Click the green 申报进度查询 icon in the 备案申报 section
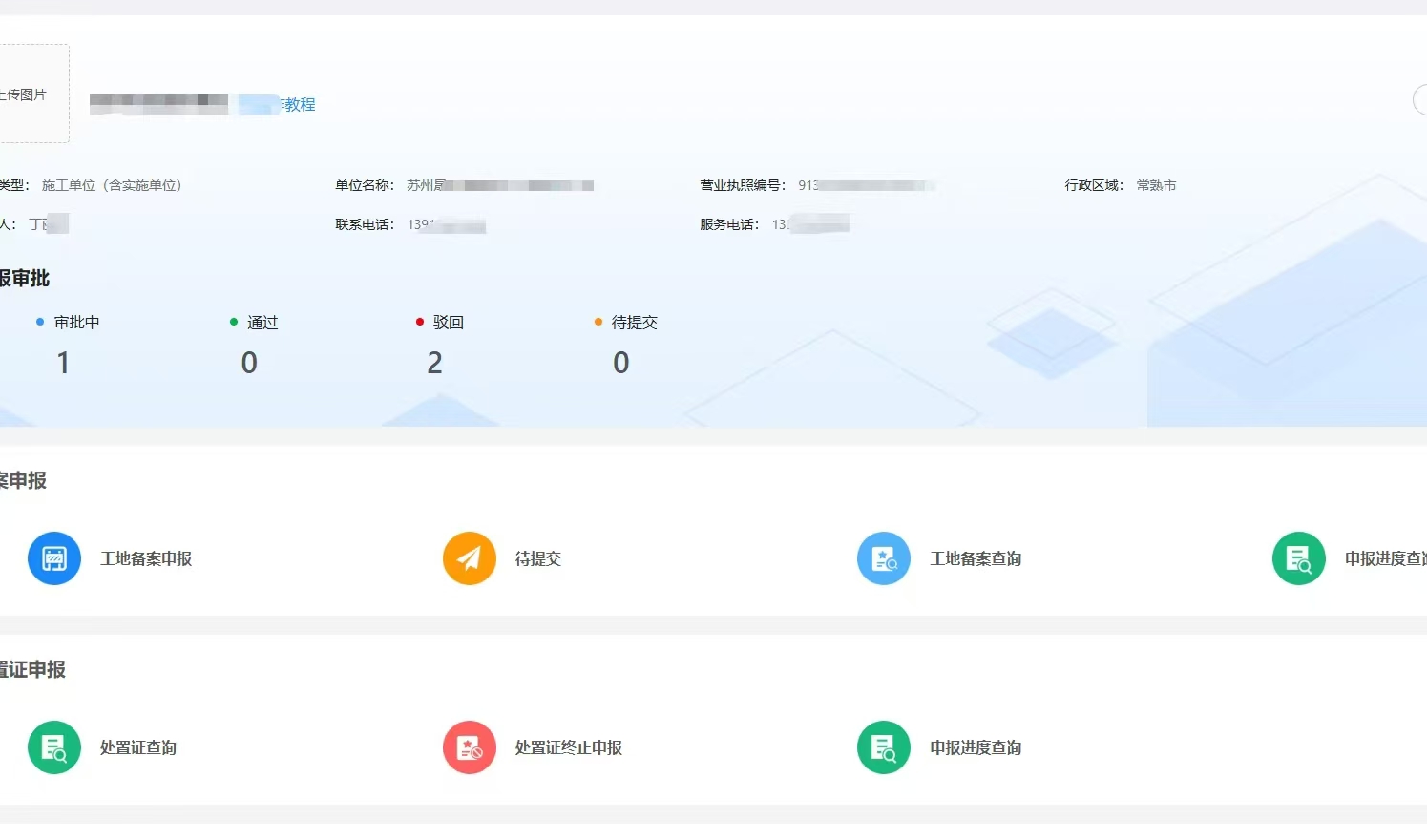 click(1298, 558)
